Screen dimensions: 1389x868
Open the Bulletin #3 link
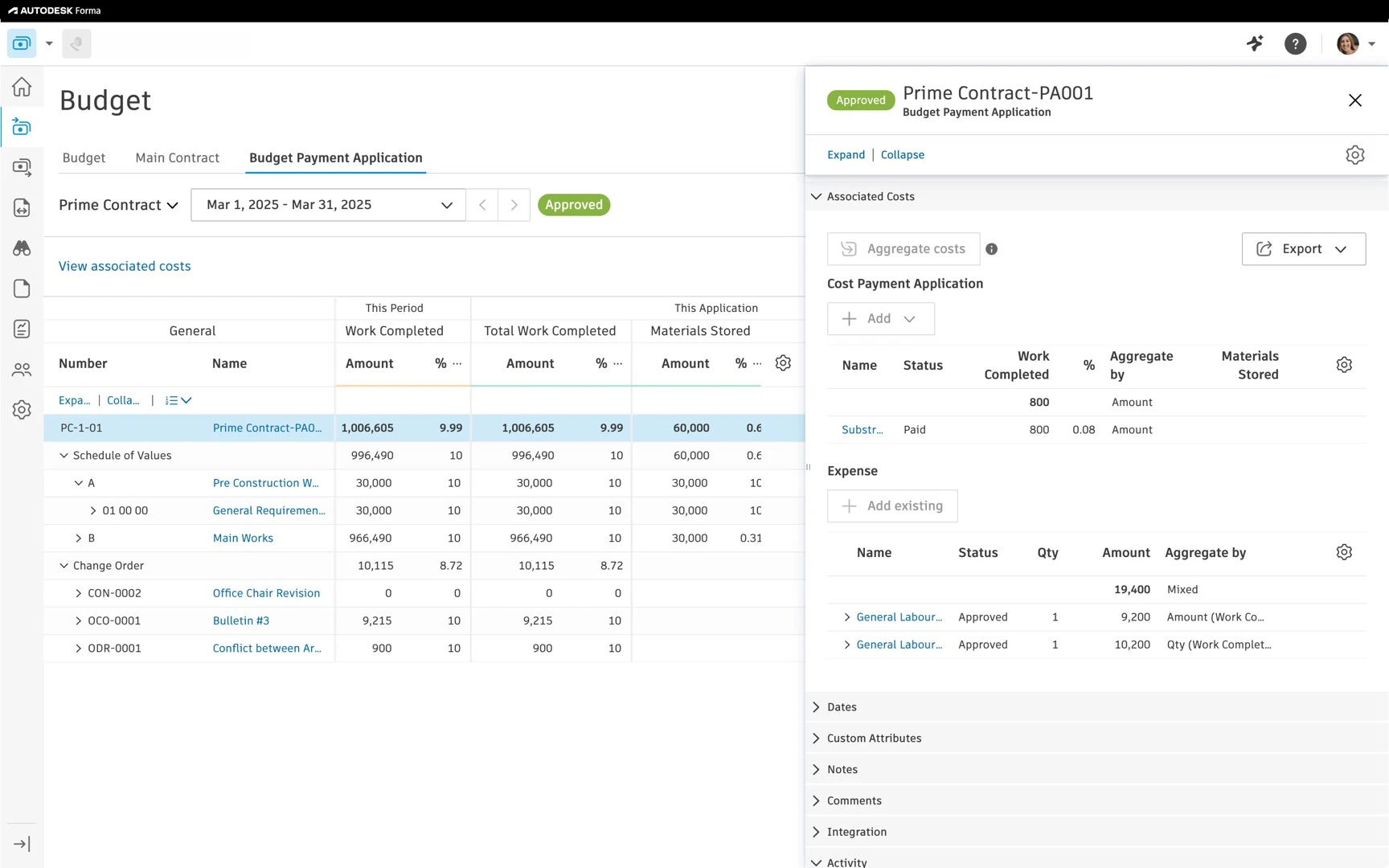pyautogui.click(x=241, y=621)
